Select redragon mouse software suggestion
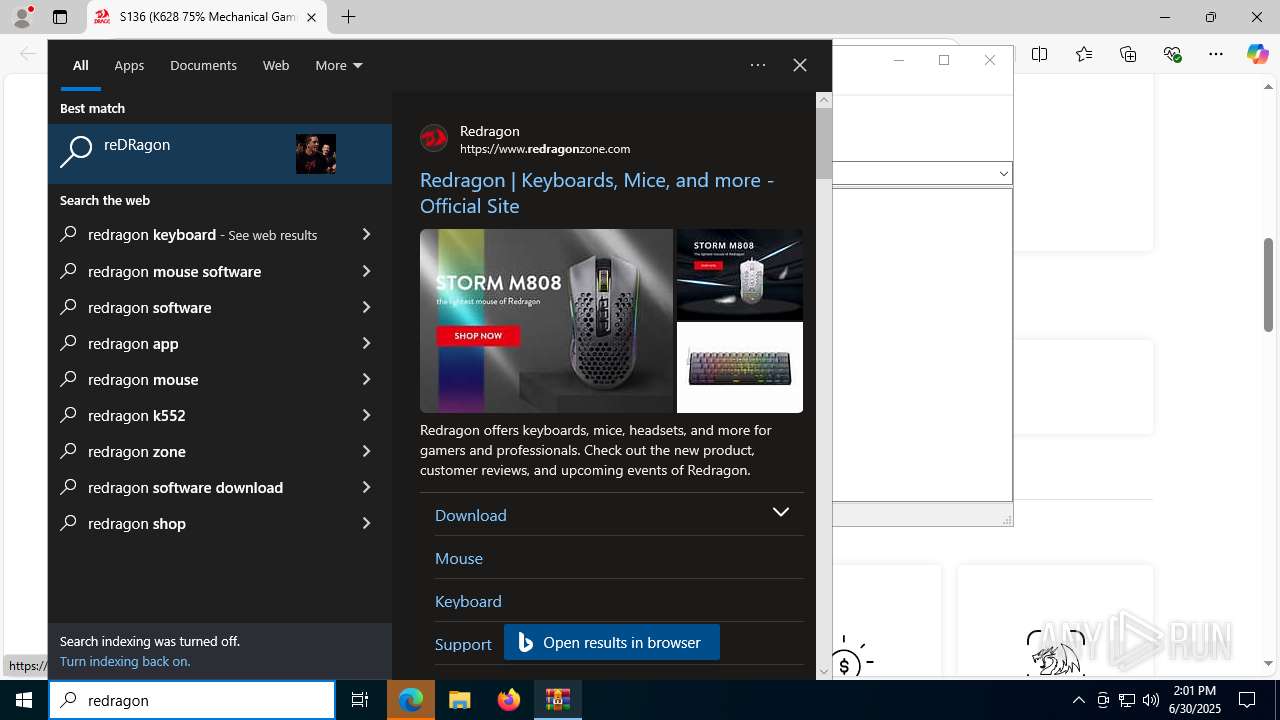Screen dimensions: 1280x720 coord(174,271)
